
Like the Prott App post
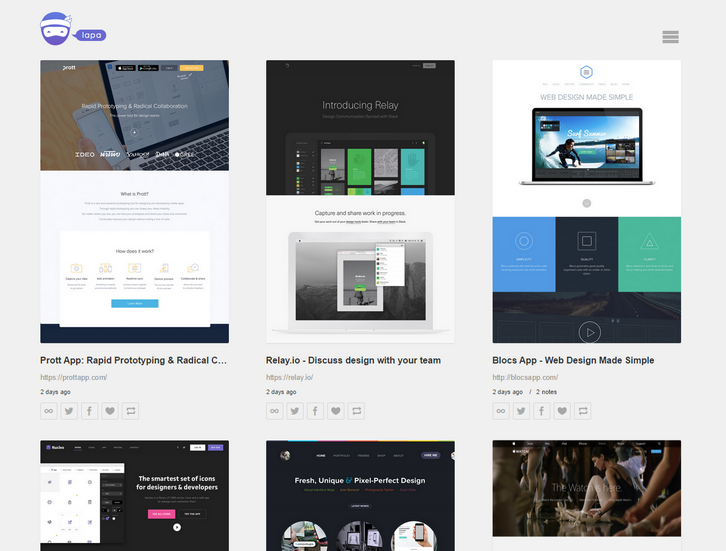pos(110,411)
